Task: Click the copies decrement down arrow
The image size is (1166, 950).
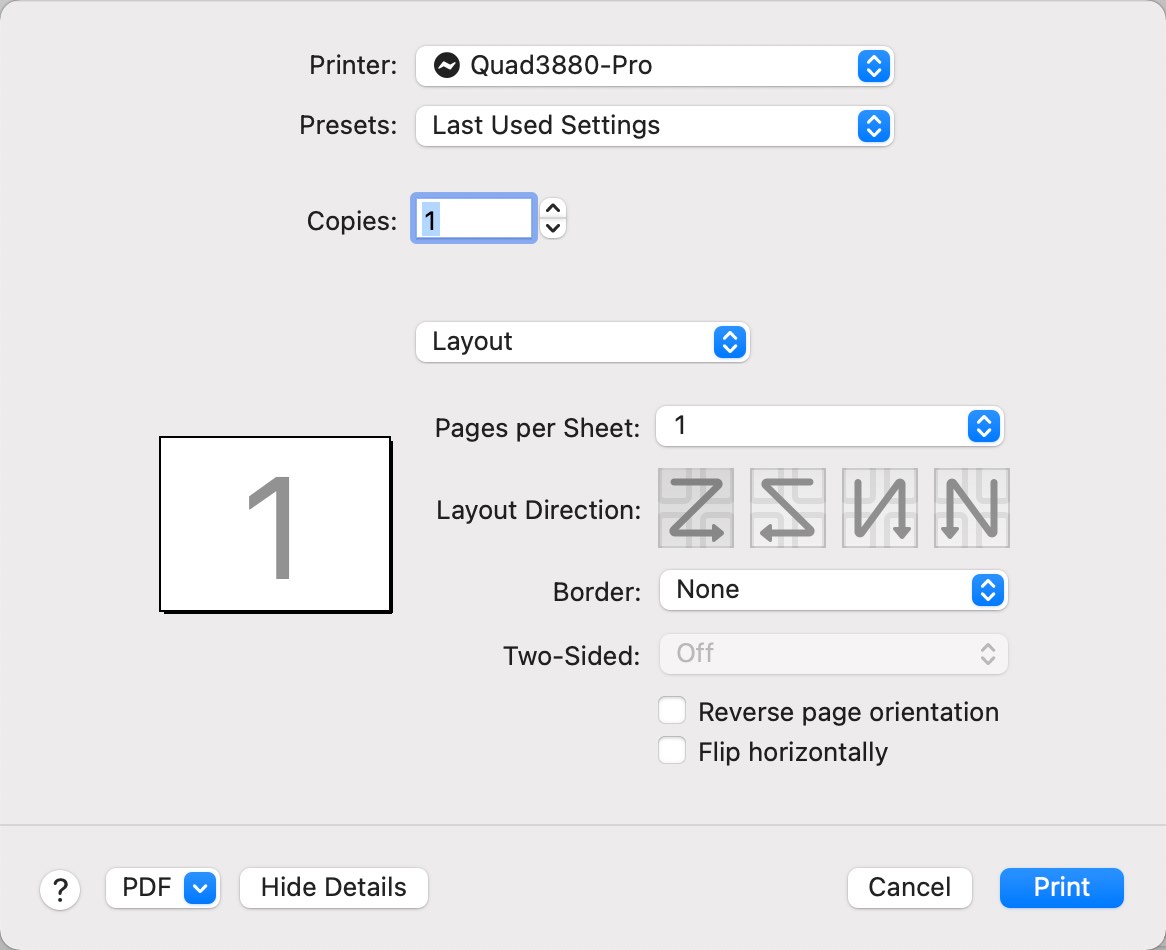Action: coord(553,229)
